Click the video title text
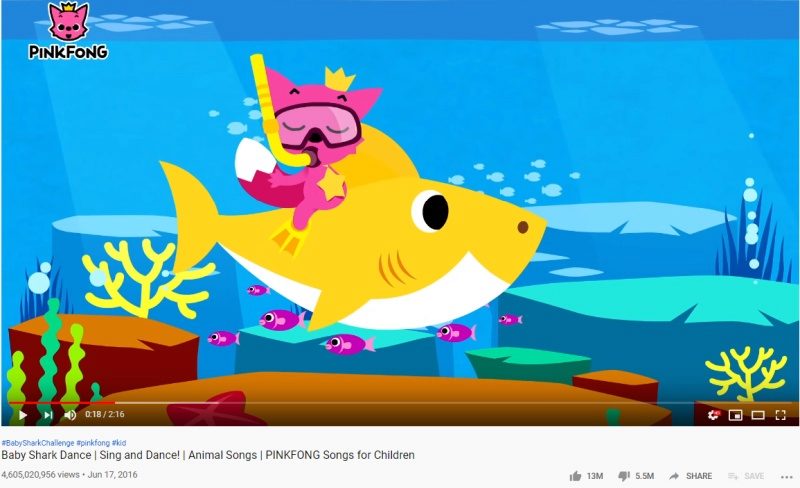Viewport: 800px width, 488px height. click(208, 455)
